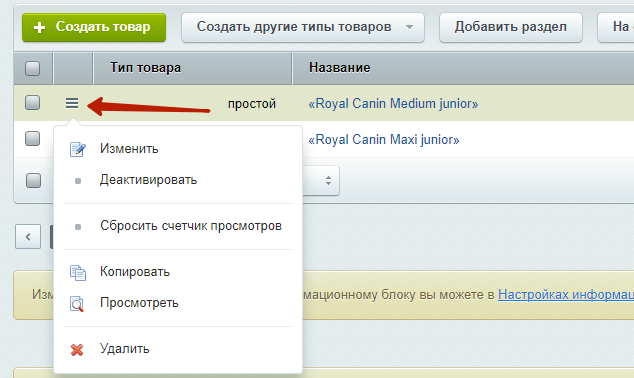634x378 pixels.
Task: Open the «Royal Canin Maxi junior» product link
Action: point(384,139)
